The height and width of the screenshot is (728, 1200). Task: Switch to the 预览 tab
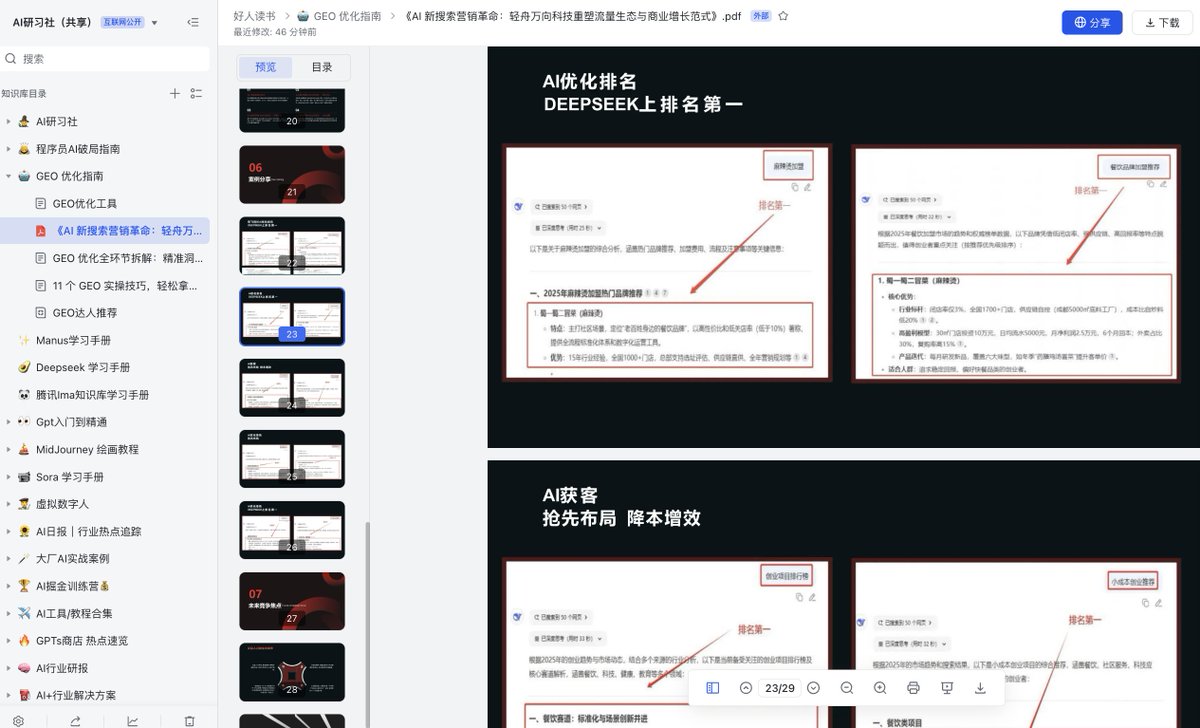266,67
